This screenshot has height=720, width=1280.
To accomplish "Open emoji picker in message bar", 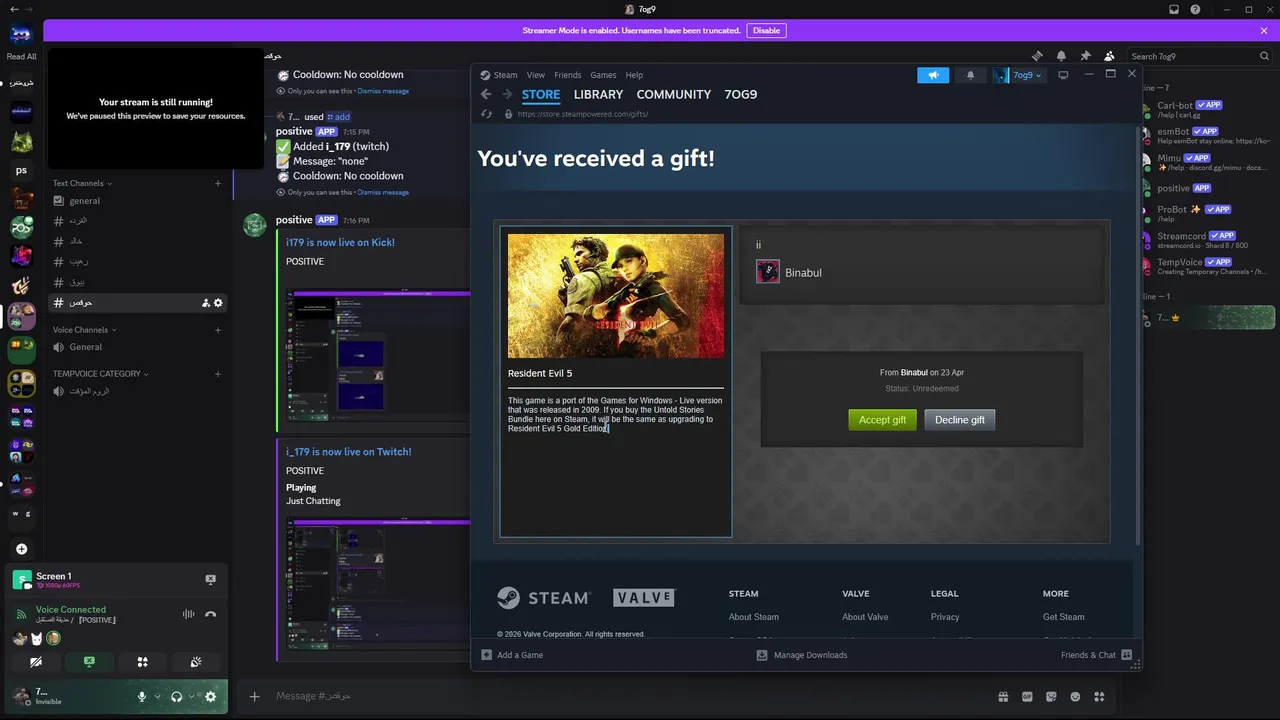I will coord(1075,697).
